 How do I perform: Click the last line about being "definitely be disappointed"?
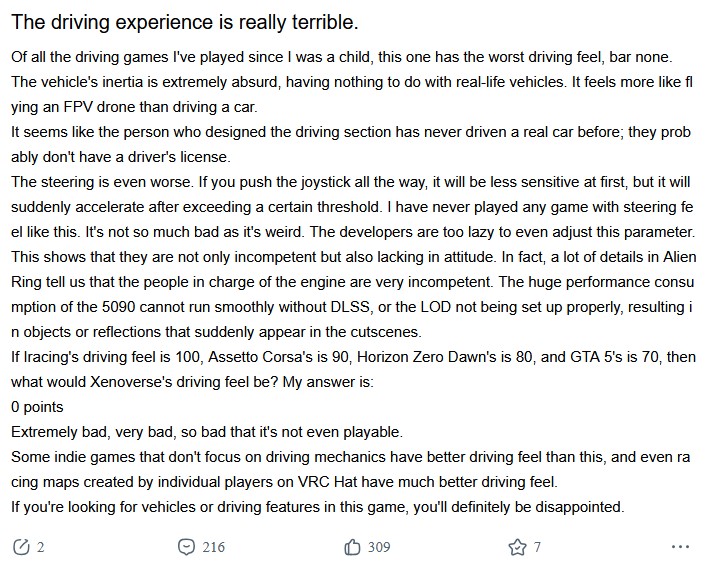point(317,507)
